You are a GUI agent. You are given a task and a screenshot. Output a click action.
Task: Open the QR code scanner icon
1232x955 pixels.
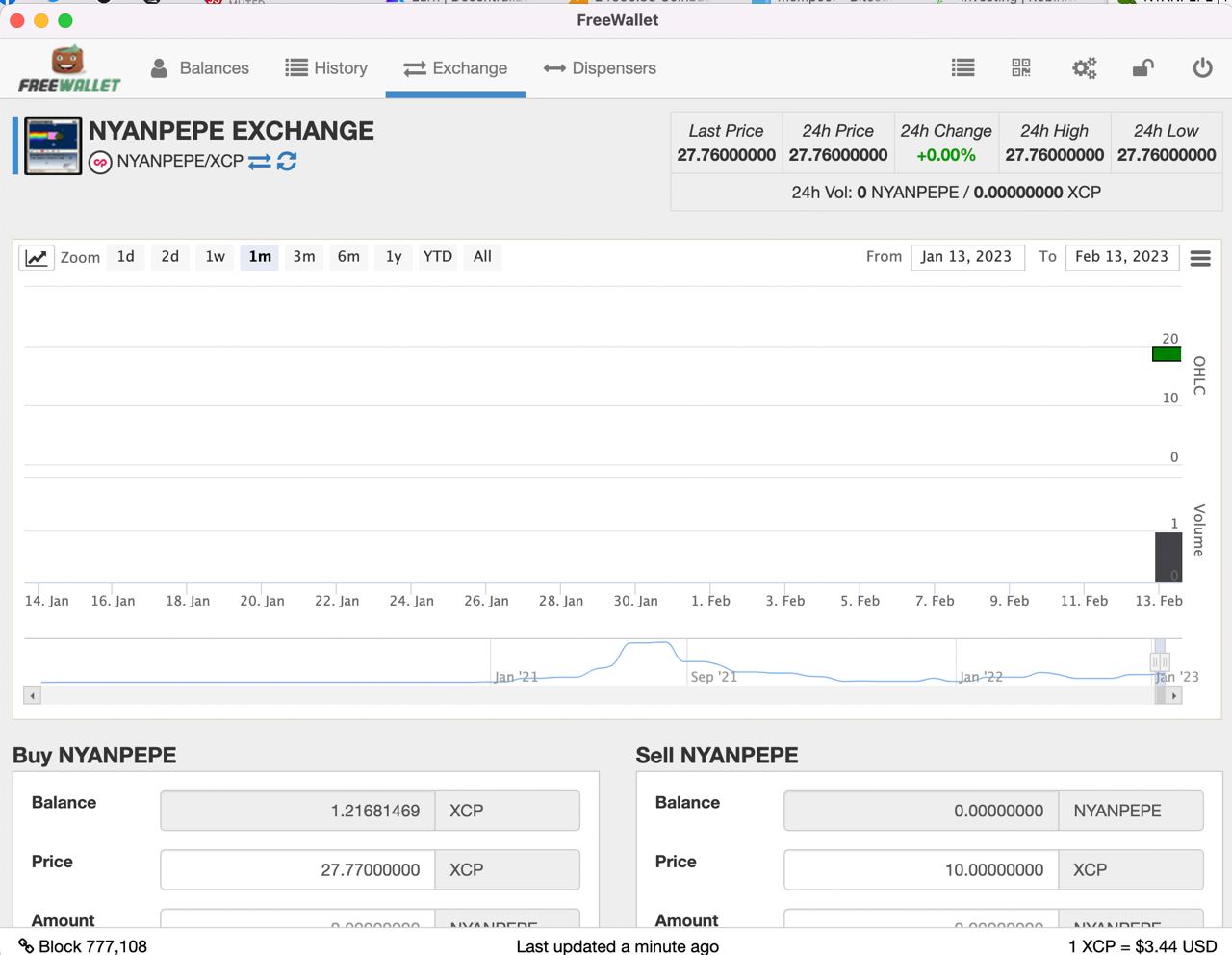coord(1021,67)
